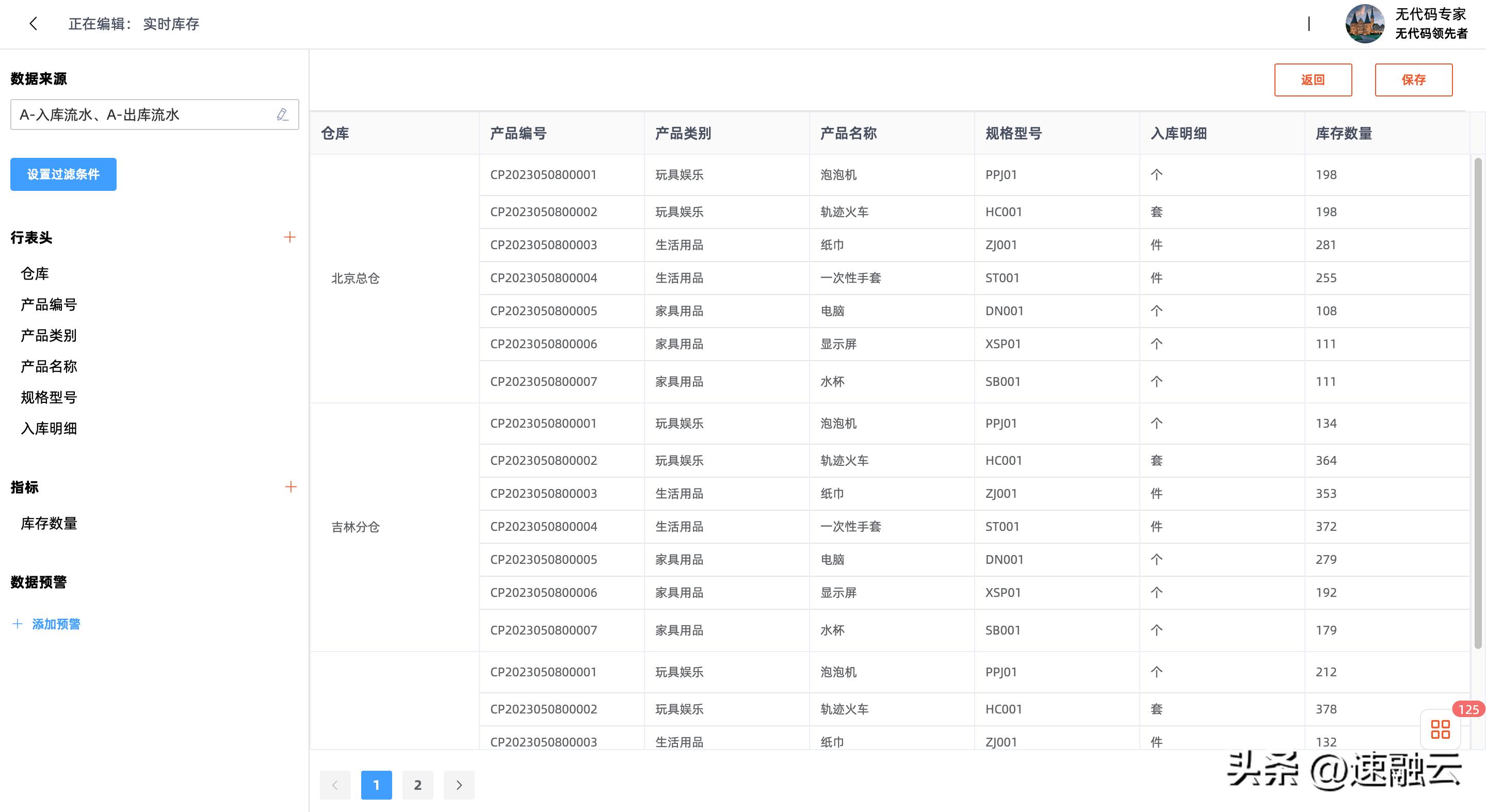Select the 库存数量 metric under 指标
This screenshot has height=812, width=1486.
[x=49, y=523]
